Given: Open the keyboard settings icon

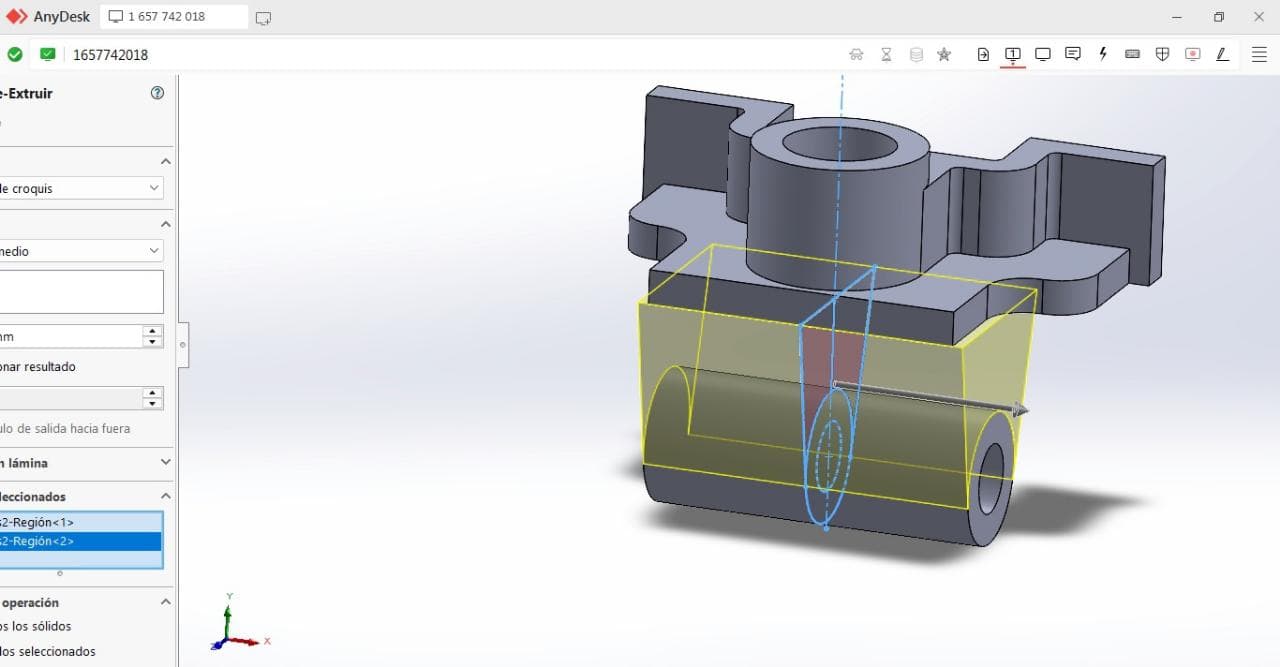Looking at the screenshot, I should [x=1132, y=55].
